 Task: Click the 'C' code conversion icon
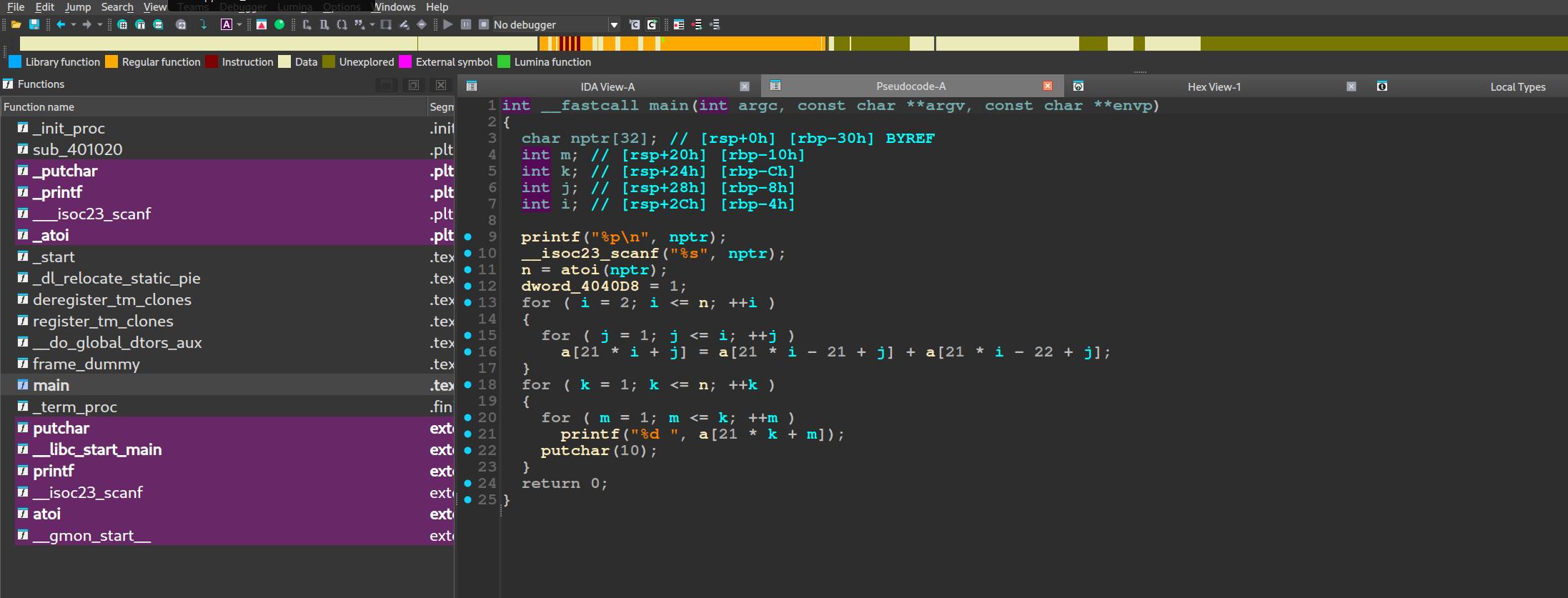(x=307, y=24)
